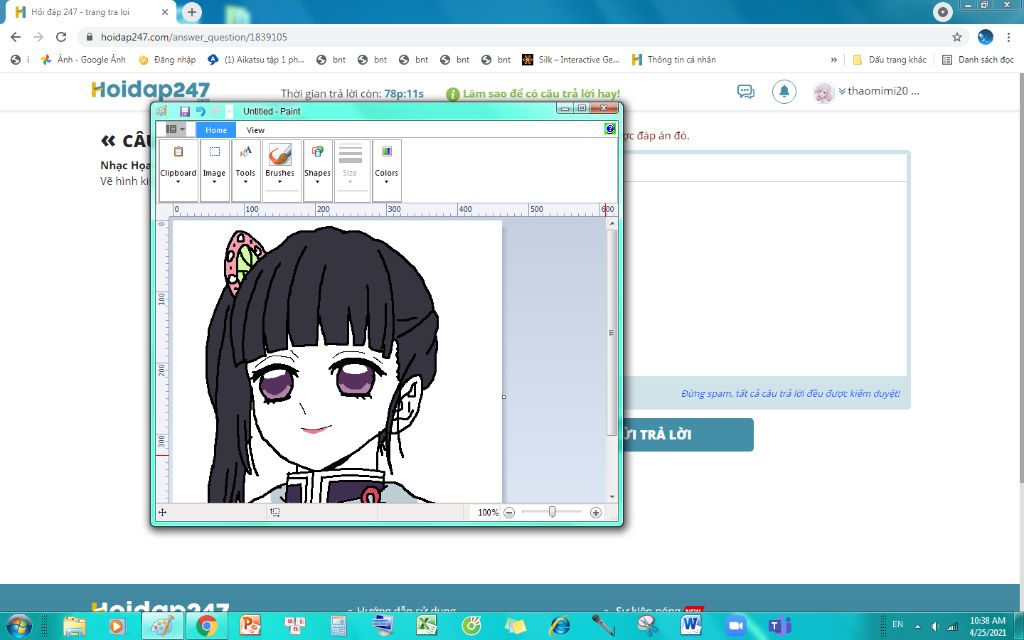Open Paint Help with the question mark icon

coord(610,129)
